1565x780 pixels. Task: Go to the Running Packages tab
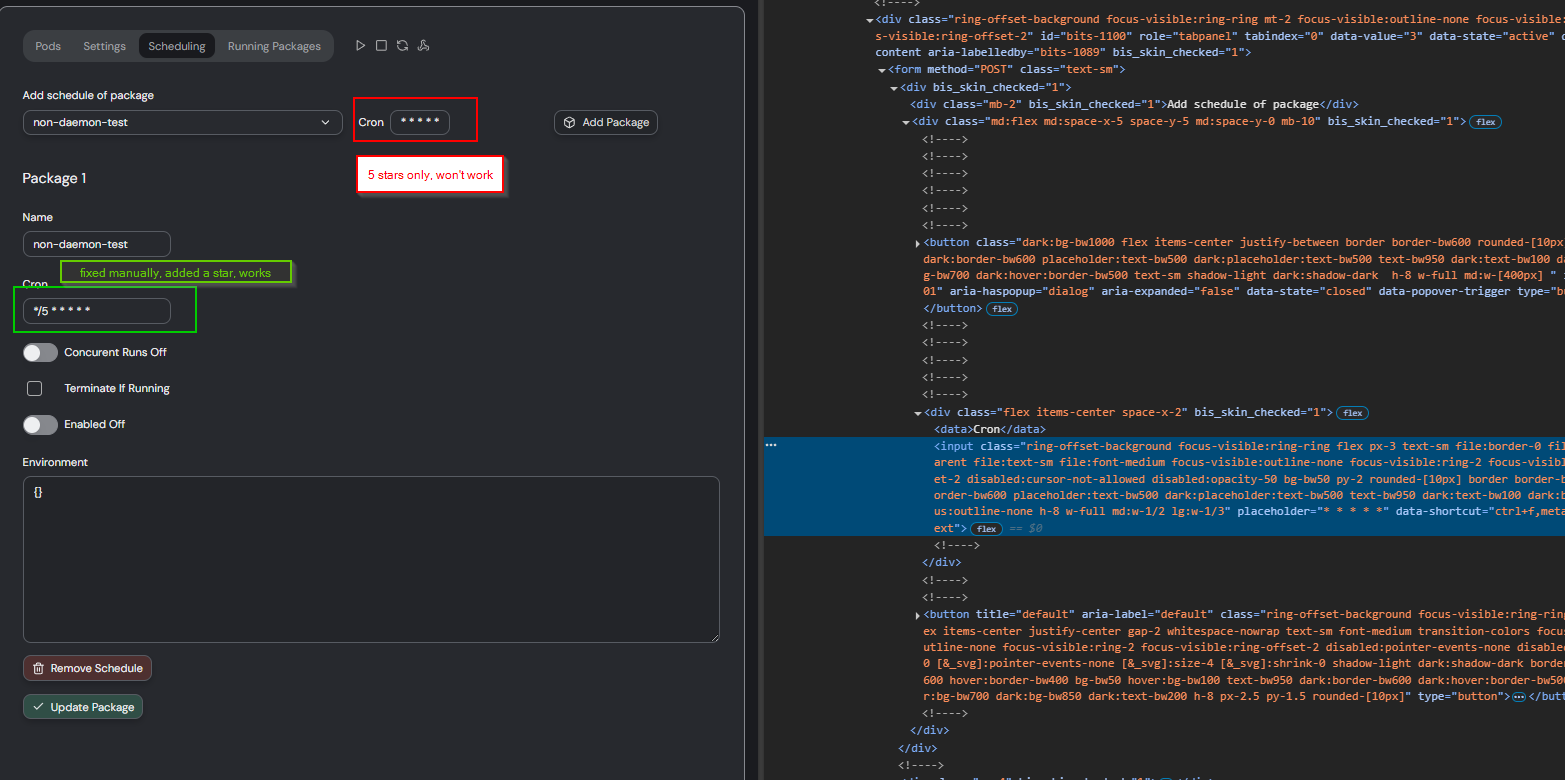[274, 46]
